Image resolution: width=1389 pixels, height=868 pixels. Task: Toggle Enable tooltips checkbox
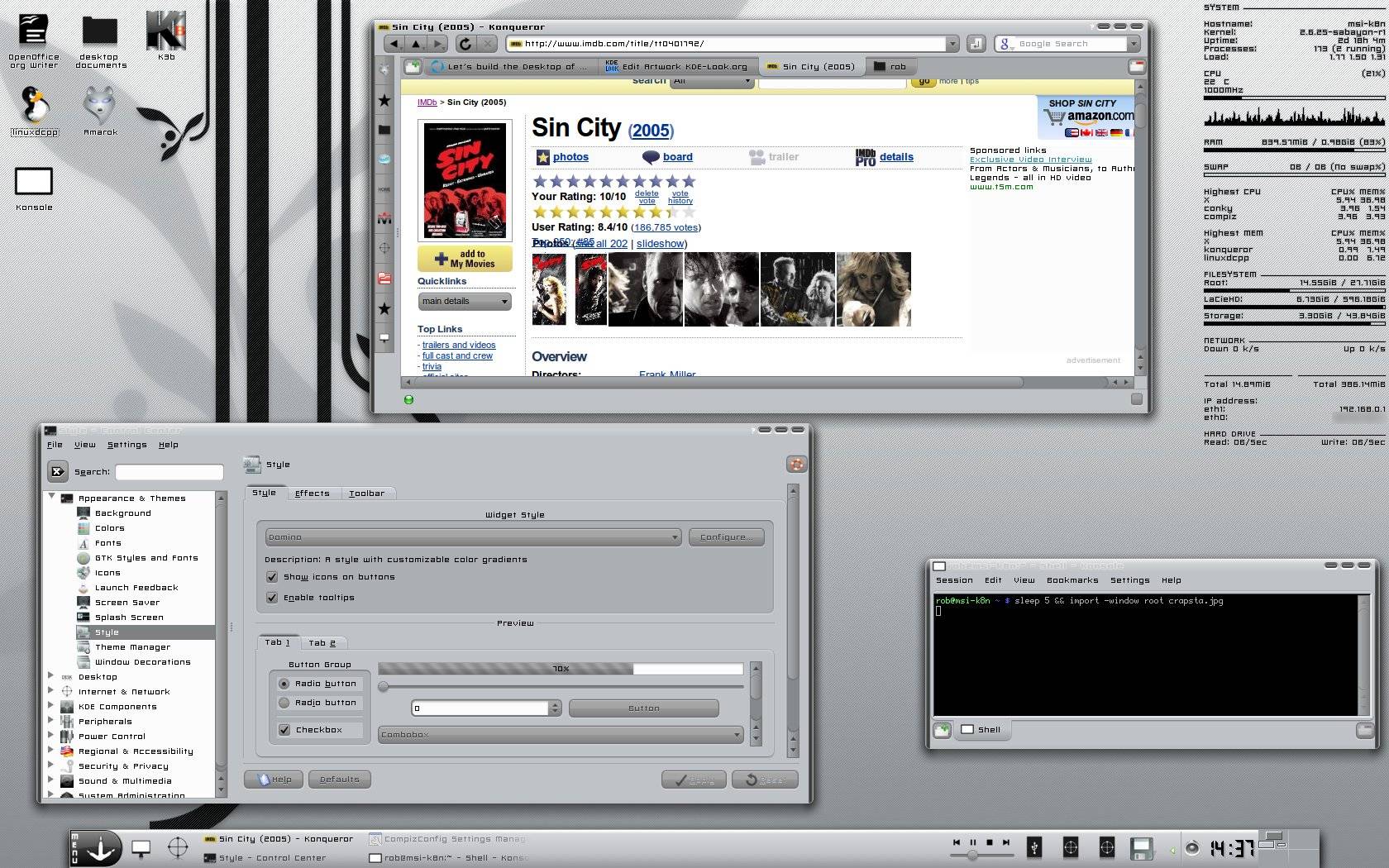(x=272, y=598)
